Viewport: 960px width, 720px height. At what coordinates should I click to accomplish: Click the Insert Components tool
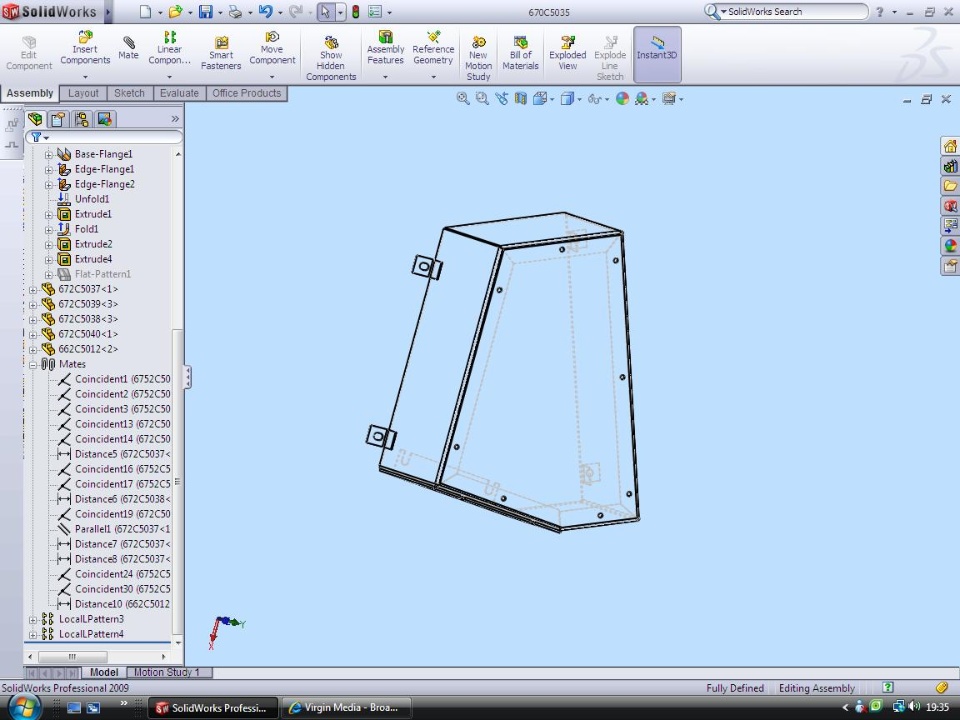pyautogui.click(x=84, y=48)
